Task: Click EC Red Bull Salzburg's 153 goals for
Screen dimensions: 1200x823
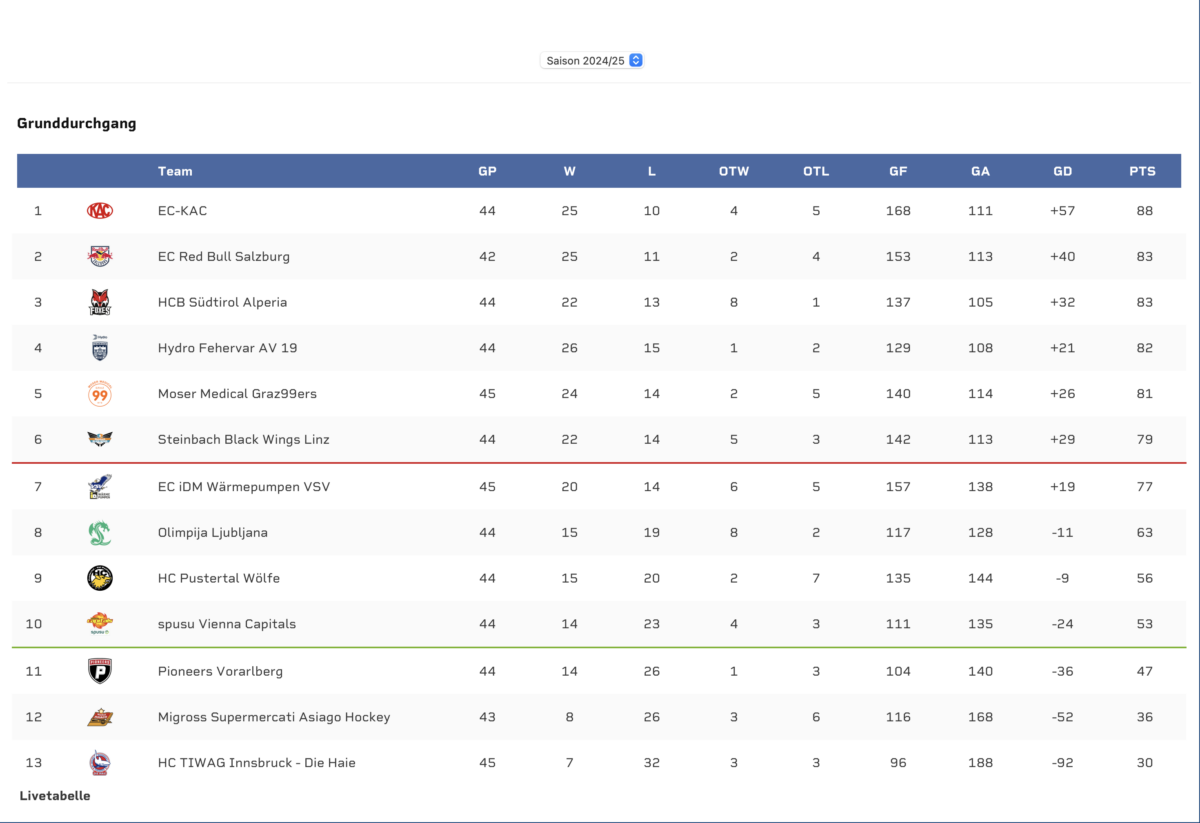Action: tap(898, 256)
